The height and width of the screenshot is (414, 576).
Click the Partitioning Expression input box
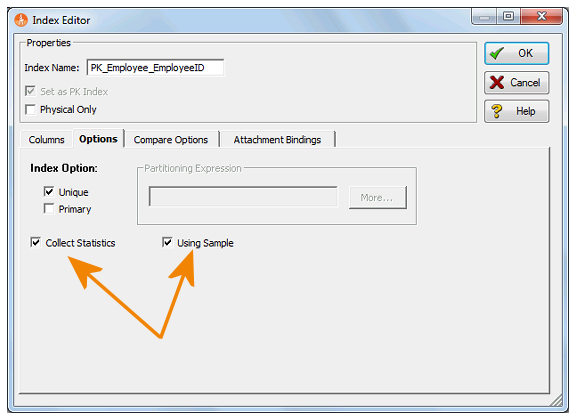coord(243,196)
